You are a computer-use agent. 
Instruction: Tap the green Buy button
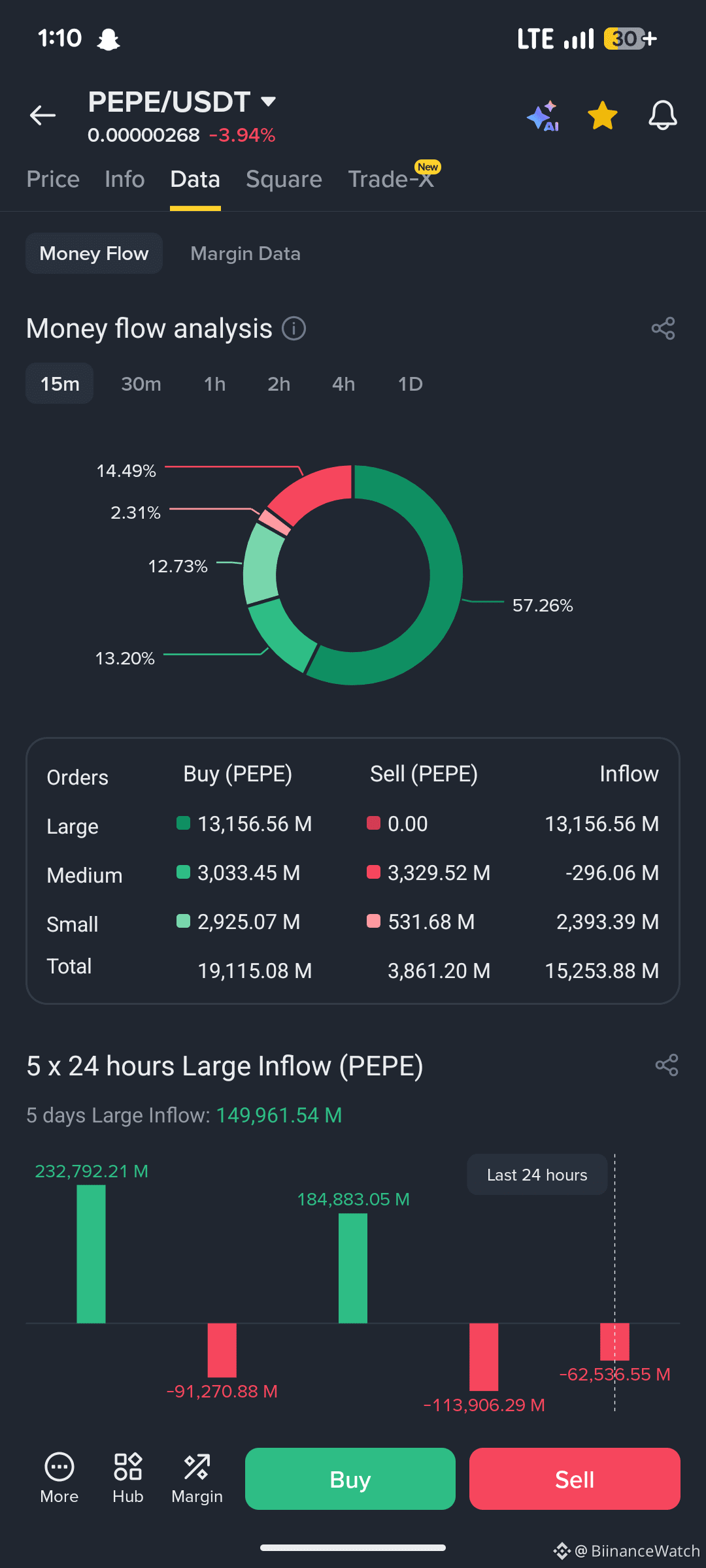[x=350, y=1478]
